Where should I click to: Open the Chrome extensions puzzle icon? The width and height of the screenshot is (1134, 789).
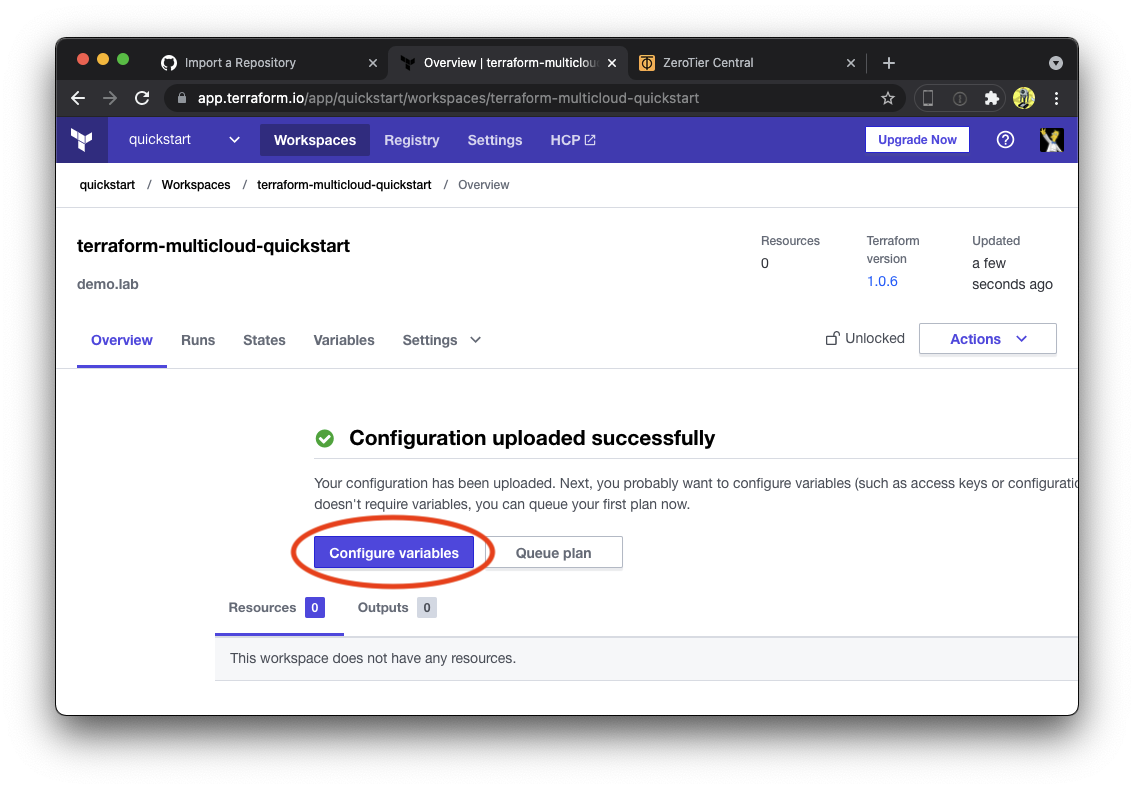[991, 98]
